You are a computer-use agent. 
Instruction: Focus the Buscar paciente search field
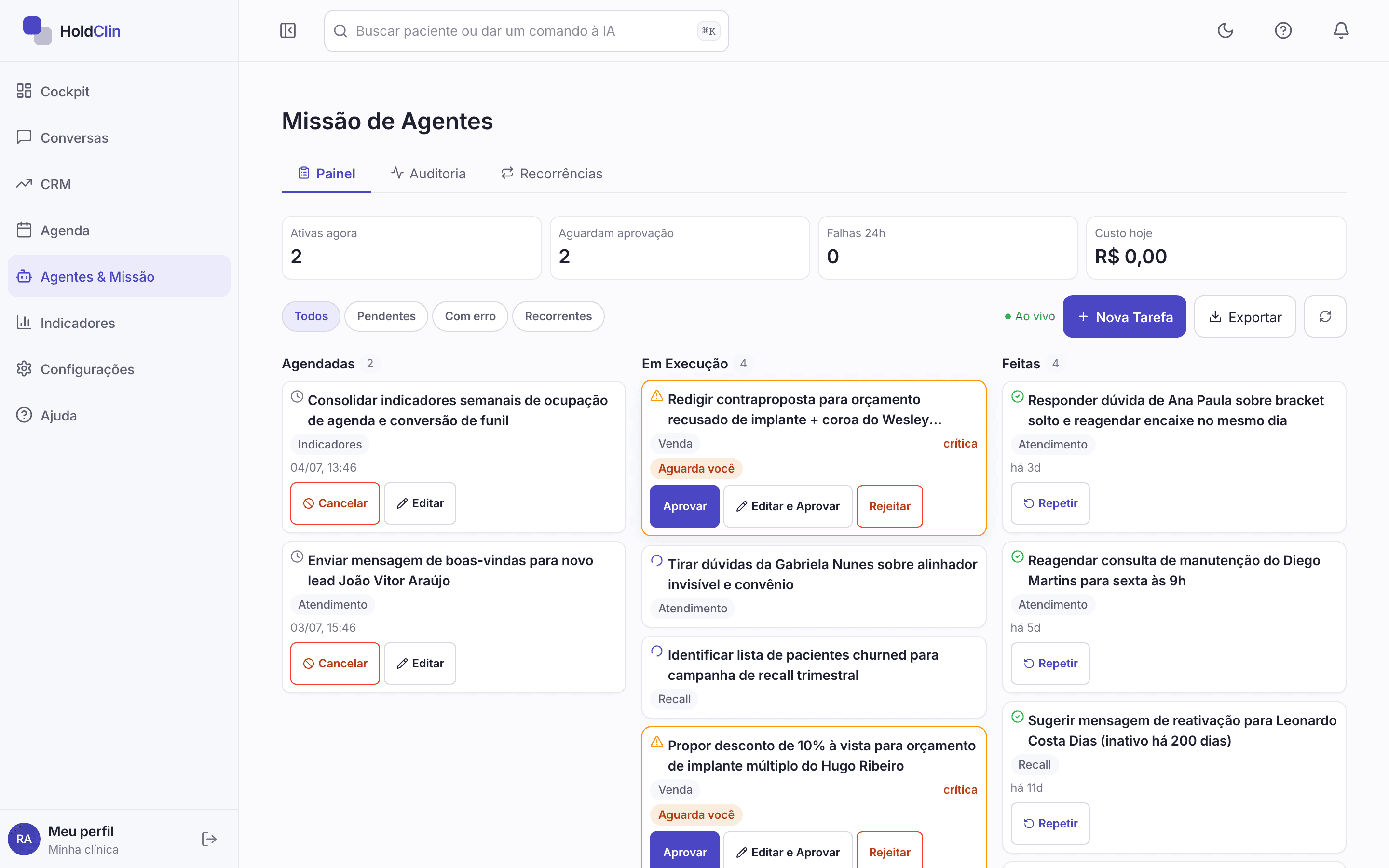pyautogui.click(x=526, y=31)
